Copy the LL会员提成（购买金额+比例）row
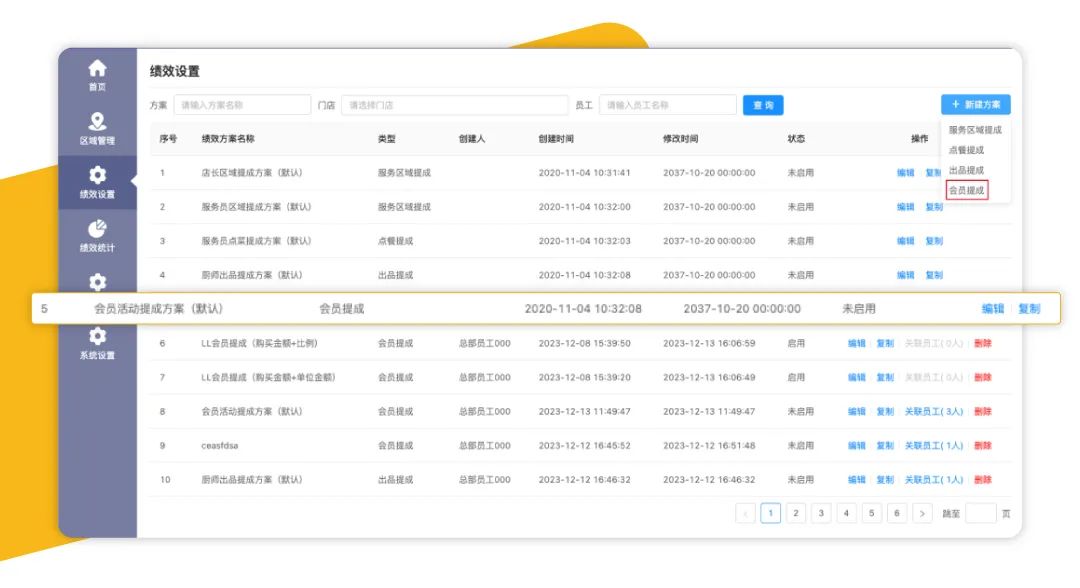The width and height of the screenshot is (1080, 588). pyautogui.click(x=885, y=343)
